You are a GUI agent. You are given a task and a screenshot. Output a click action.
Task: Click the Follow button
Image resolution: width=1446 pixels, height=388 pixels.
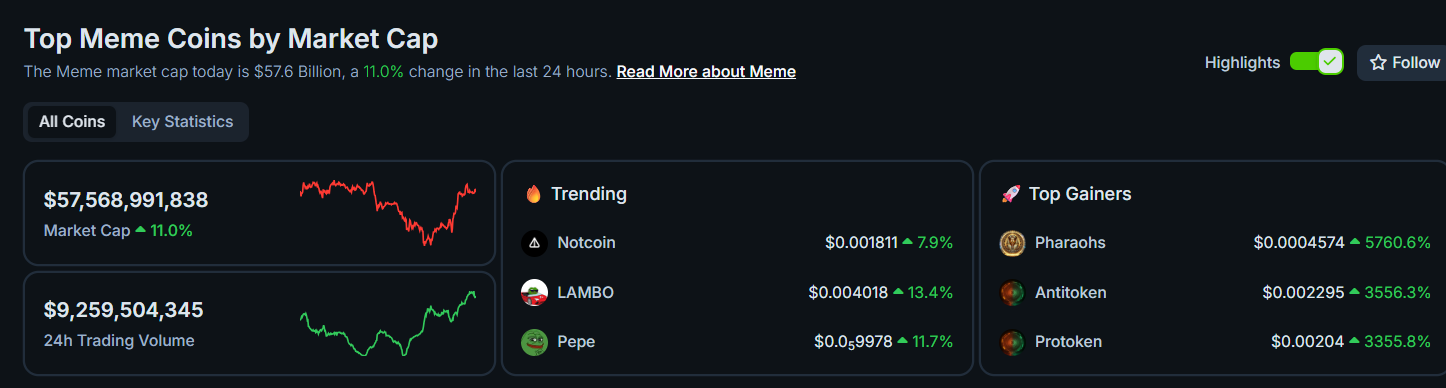point(1402,63)
